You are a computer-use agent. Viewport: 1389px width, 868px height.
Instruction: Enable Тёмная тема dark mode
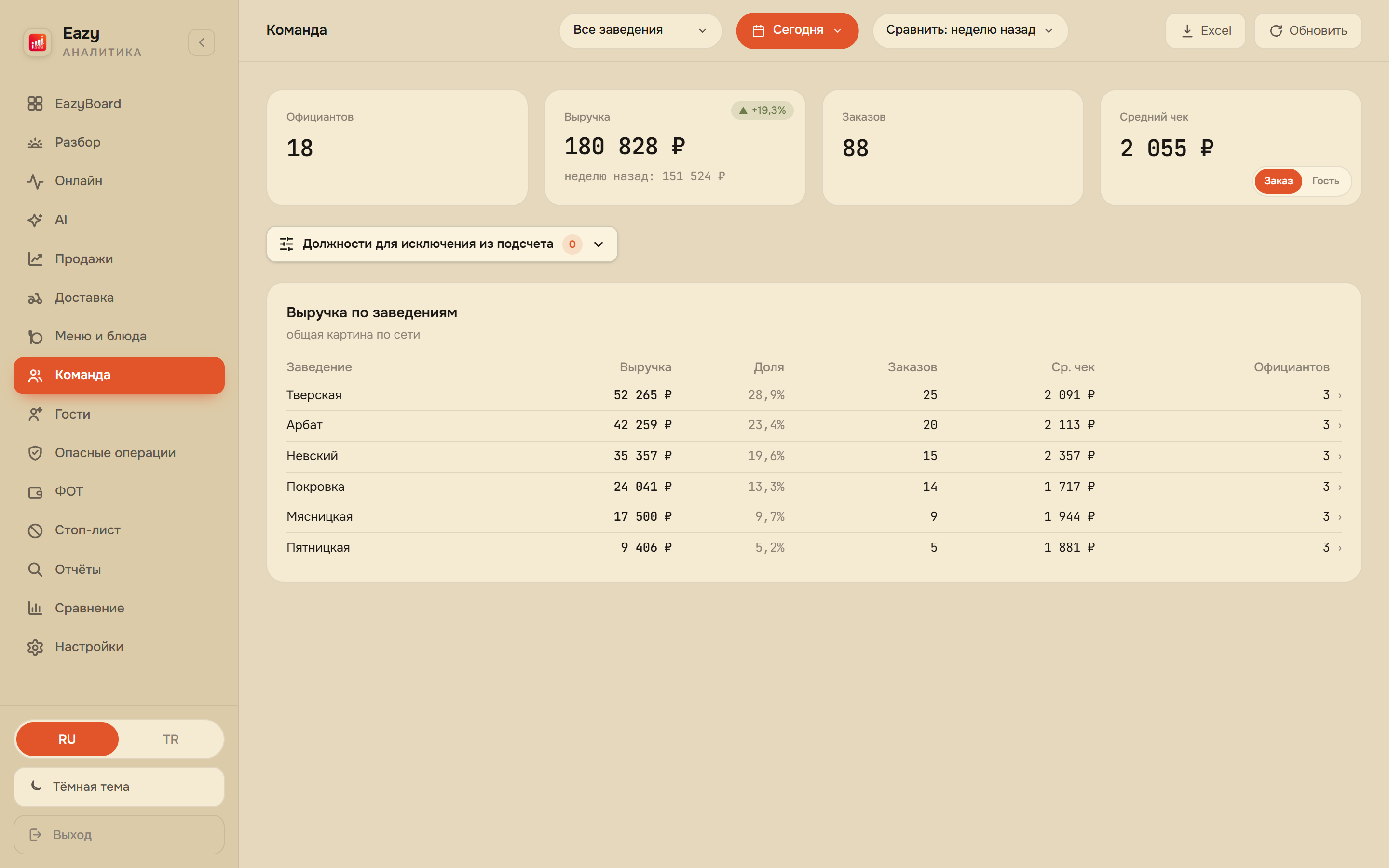point(119,787)
